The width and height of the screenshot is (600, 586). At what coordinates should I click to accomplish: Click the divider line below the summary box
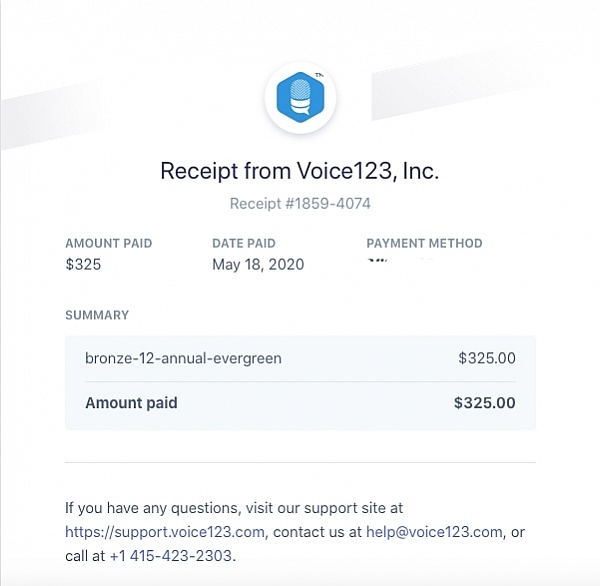click(x=300, y=463)
